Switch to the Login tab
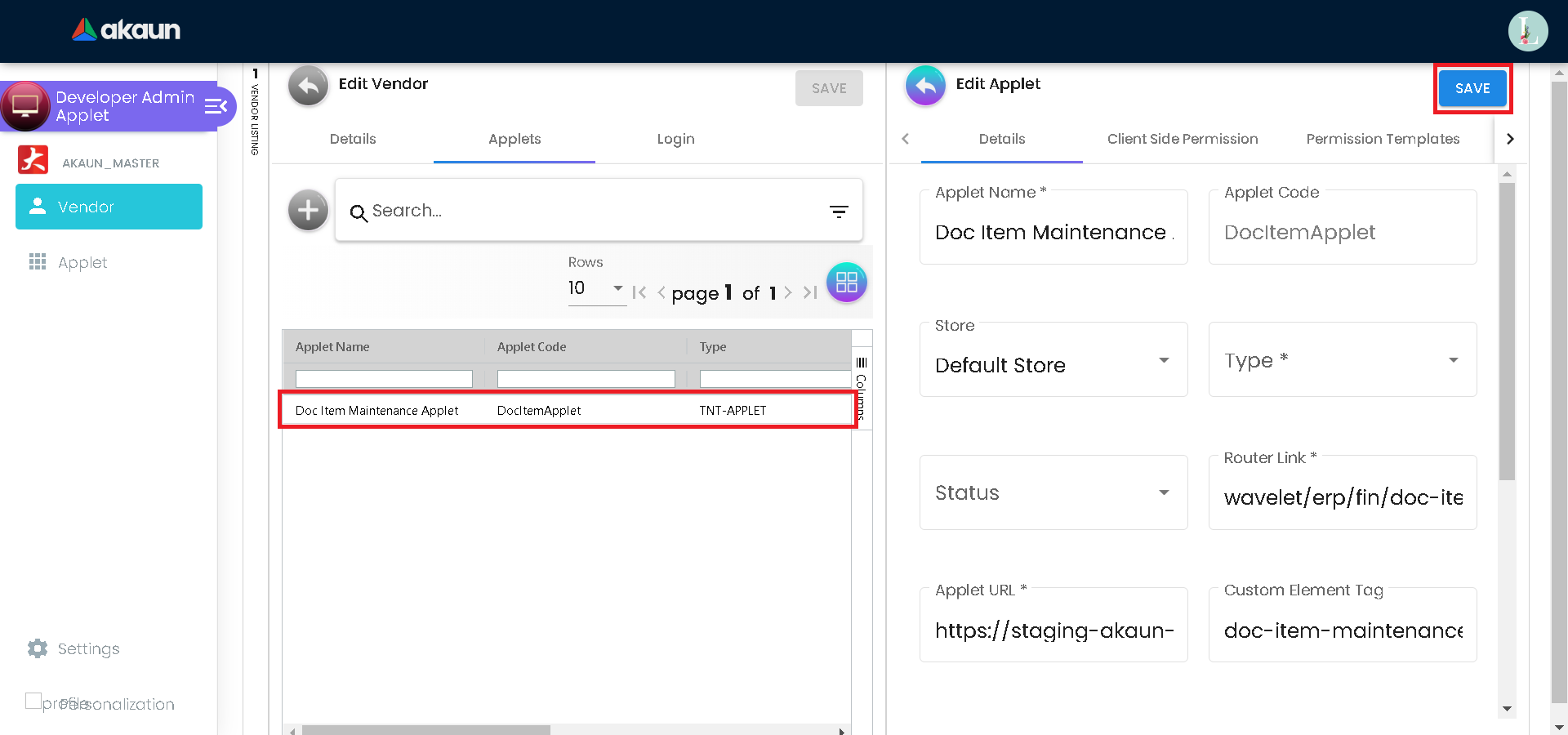1568x735 pixels. pos(675,139)
